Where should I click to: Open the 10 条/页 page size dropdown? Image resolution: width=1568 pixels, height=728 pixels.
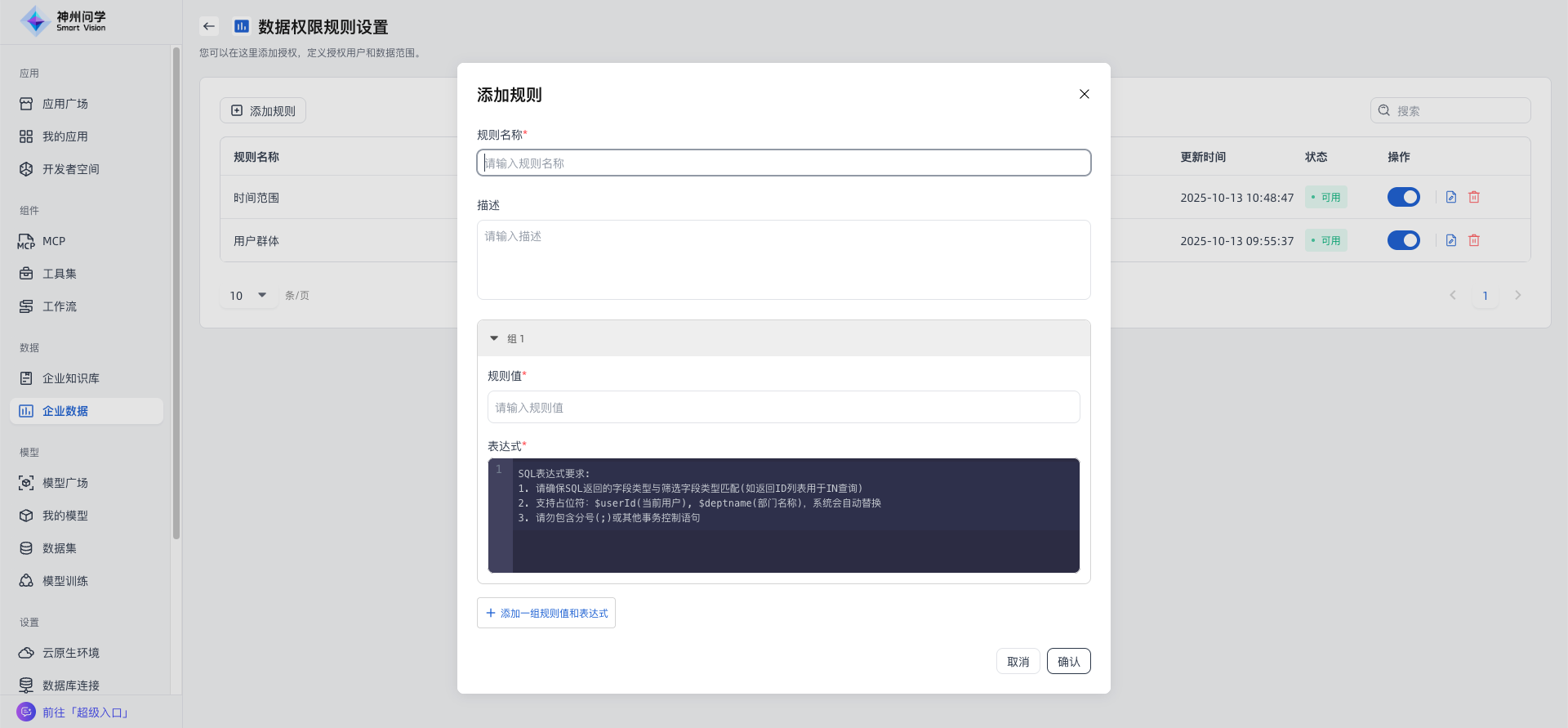click(248, 295)
